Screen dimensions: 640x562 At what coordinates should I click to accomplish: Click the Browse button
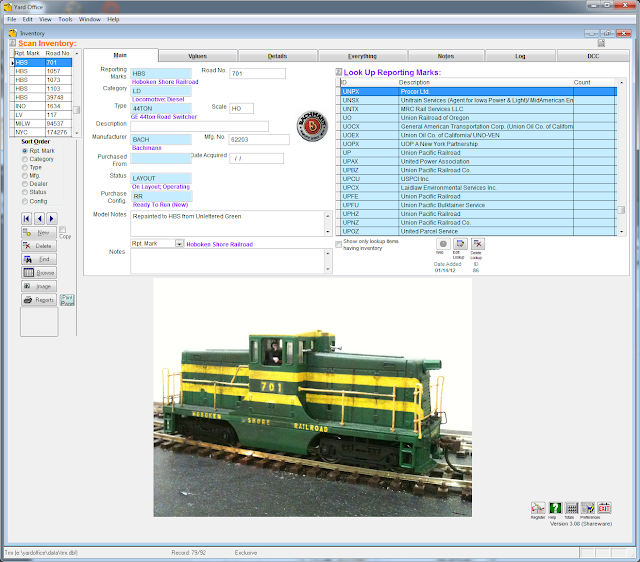click(39, 273)
